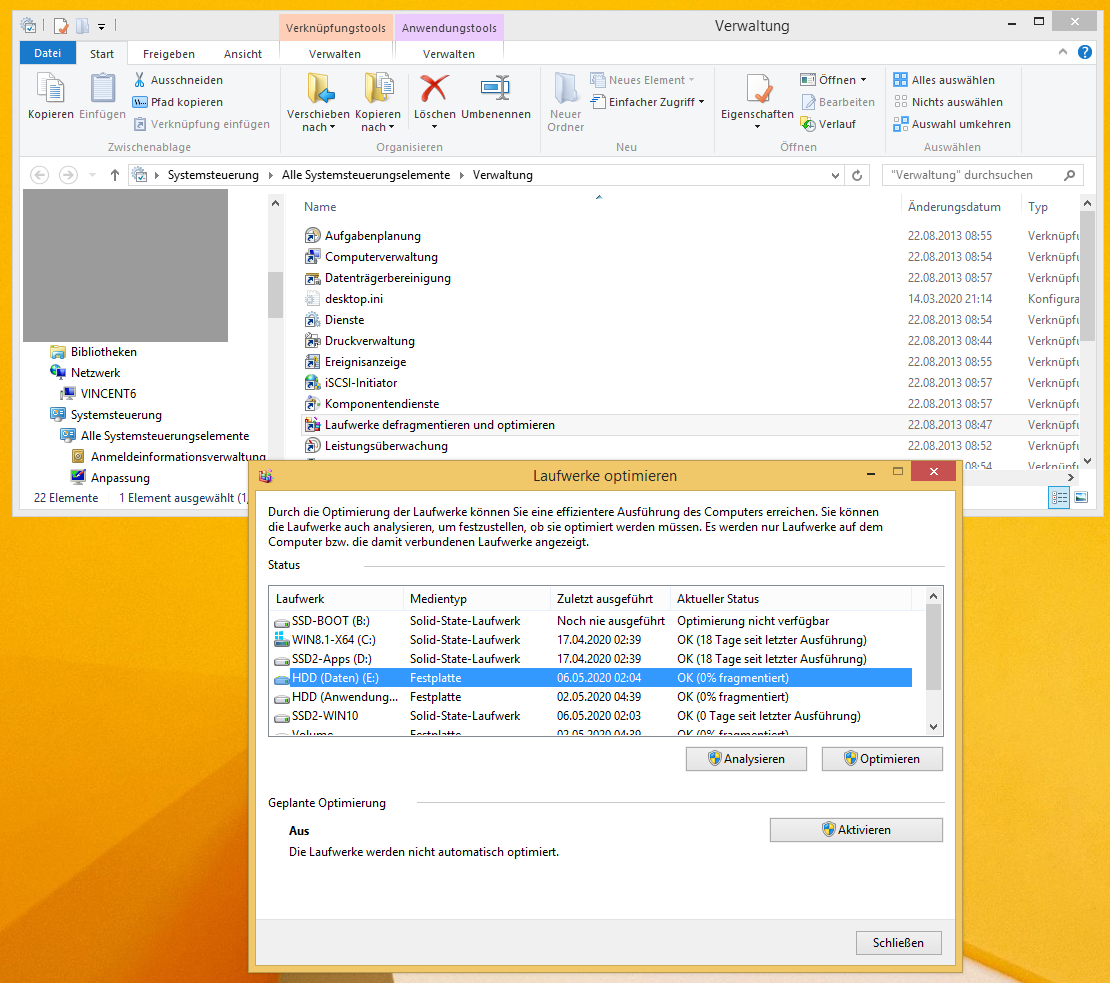
Task: Switch to the Start ribbon tab
Action: pyautogui.click(x=102, y=54)
